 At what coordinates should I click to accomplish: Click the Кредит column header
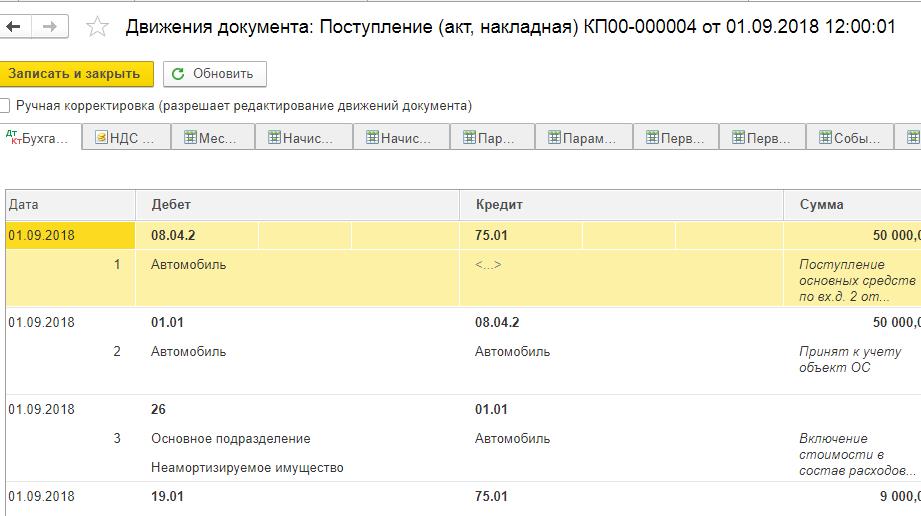[x=499, y=205]
